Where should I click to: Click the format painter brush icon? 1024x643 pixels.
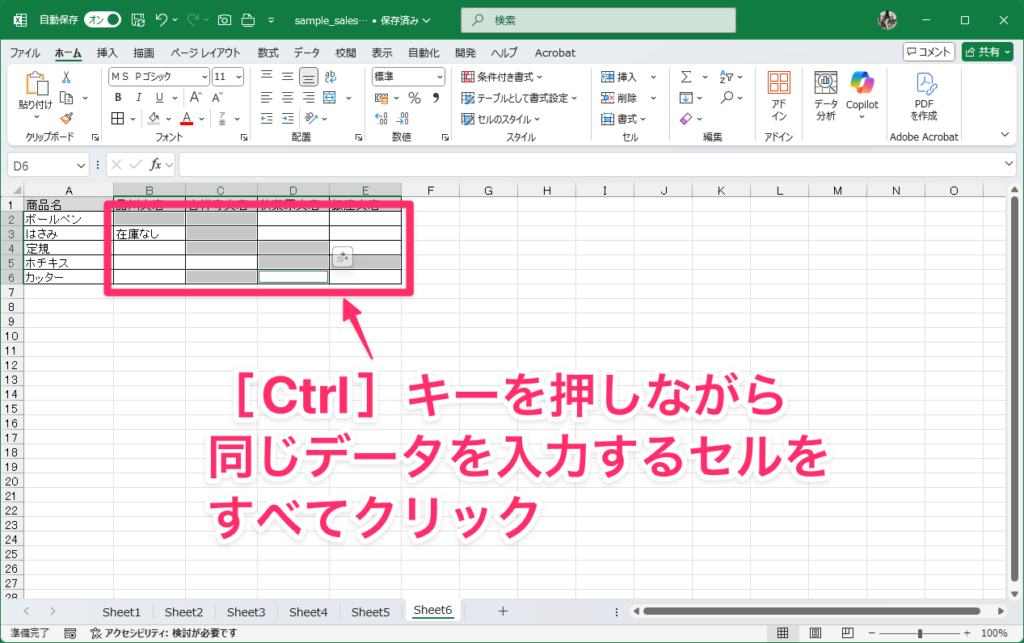point(66,118)
